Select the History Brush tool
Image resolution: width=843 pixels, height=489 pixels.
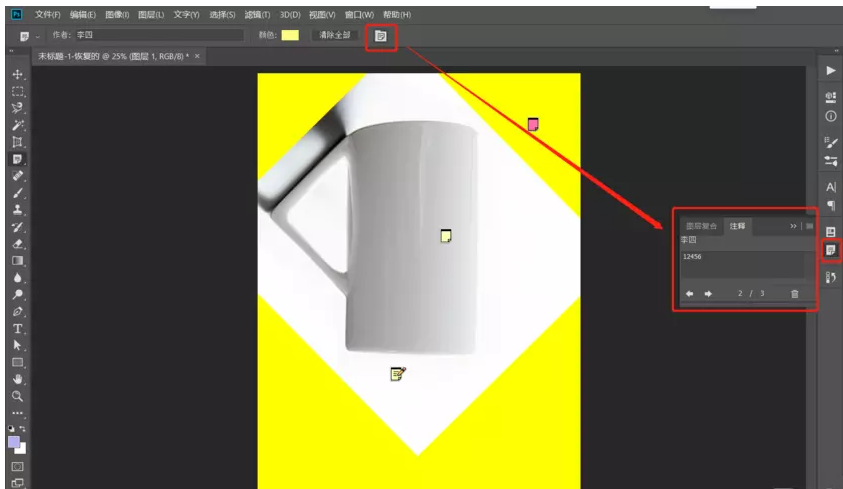tap(17, 227)
